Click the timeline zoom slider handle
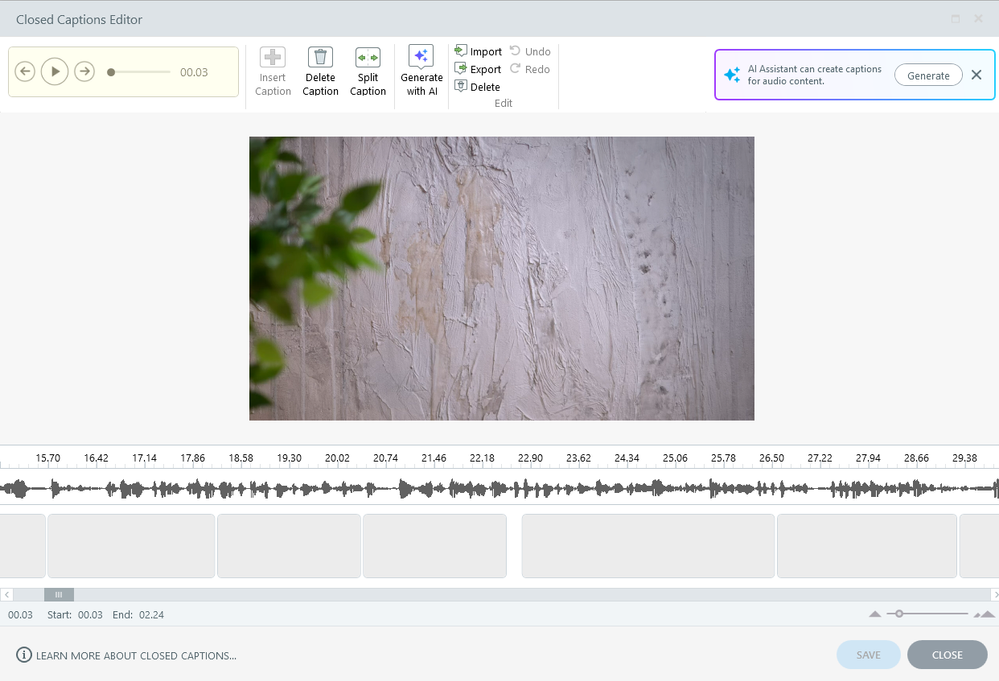 [899, 613]
